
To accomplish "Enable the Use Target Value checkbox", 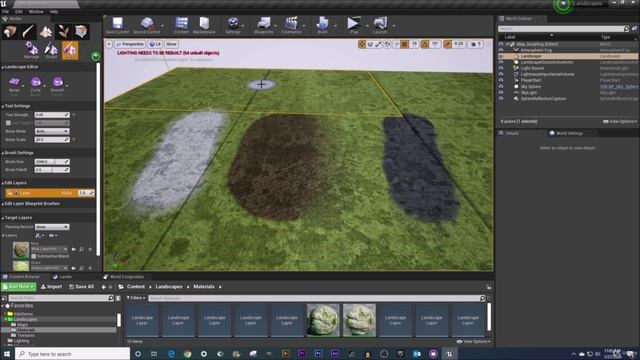I will point(8,123).
